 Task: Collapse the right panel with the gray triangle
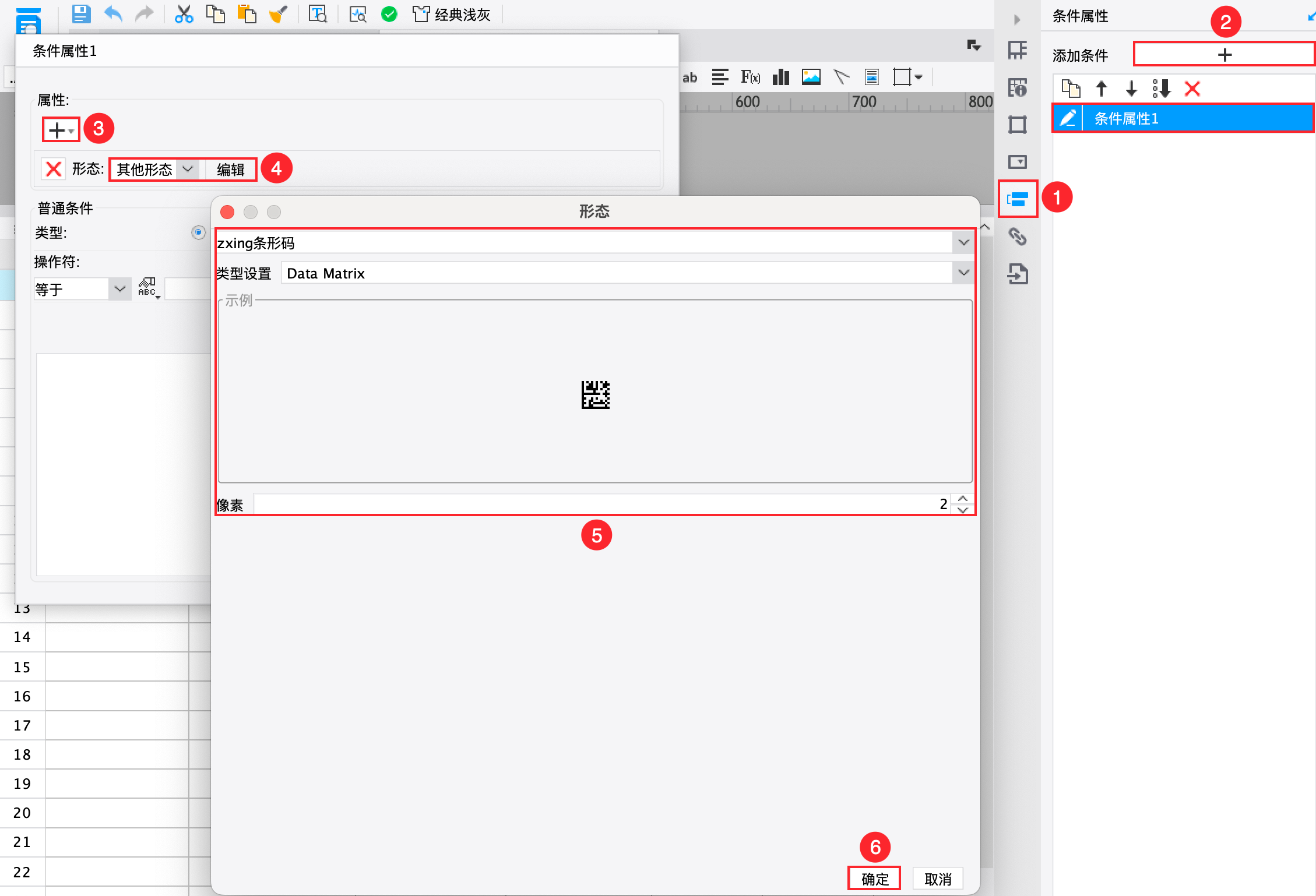coord(1018,19)
